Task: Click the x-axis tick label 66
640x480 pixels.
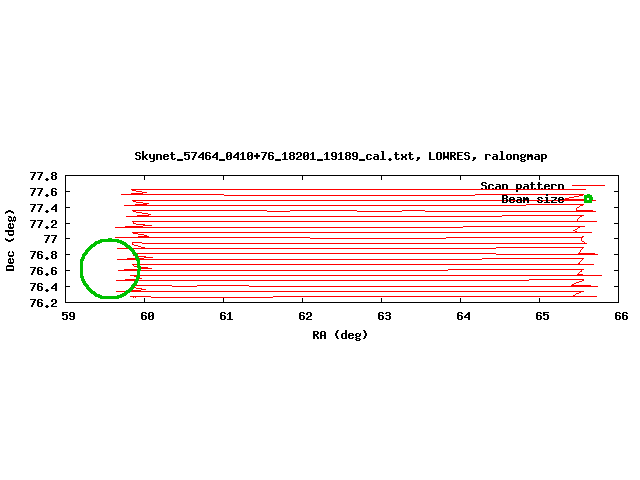Action: coord(621,316)
